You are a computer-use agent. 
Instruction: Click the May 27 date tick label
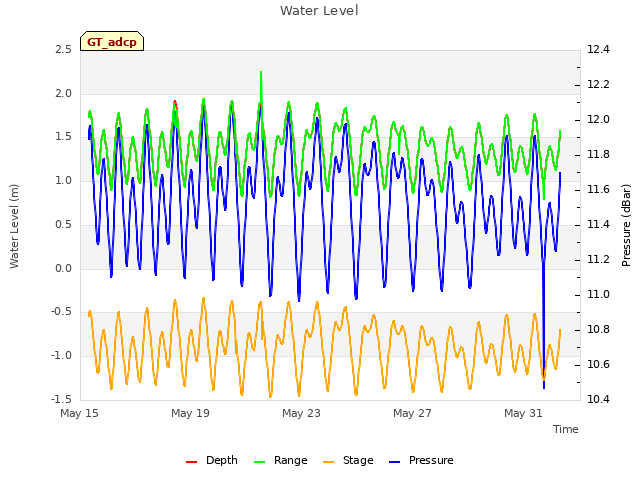tap(412, 413)
